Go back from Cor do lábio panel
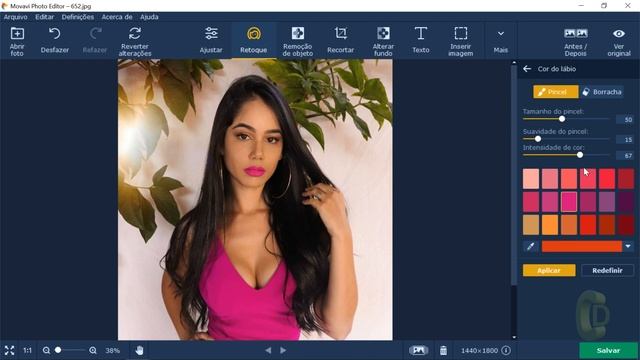This screenshot has width=640, height=360. [527, 69]
